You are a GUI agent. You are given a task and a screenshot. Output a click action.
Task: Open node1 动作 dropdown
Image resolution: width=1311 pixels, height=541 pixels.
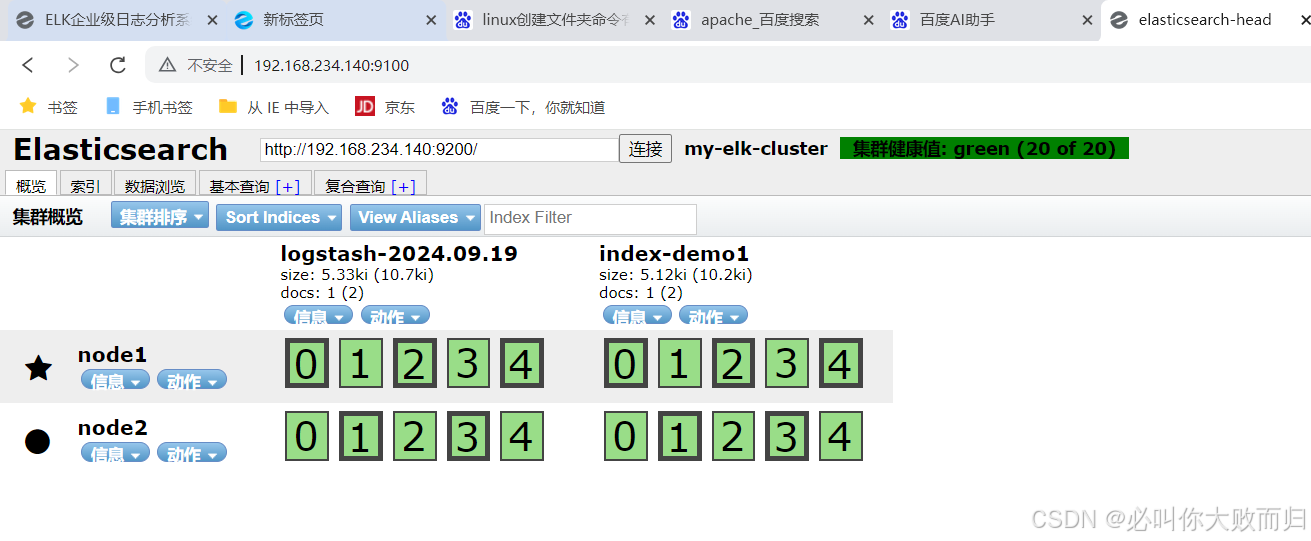tap(192, 380)
